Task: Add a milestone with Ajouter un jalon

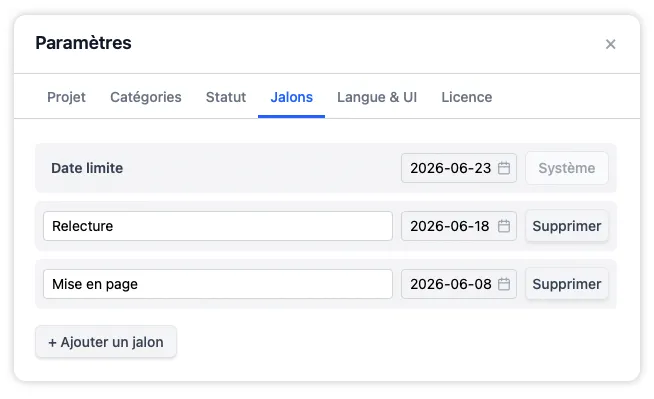Action: pos(106,342)
